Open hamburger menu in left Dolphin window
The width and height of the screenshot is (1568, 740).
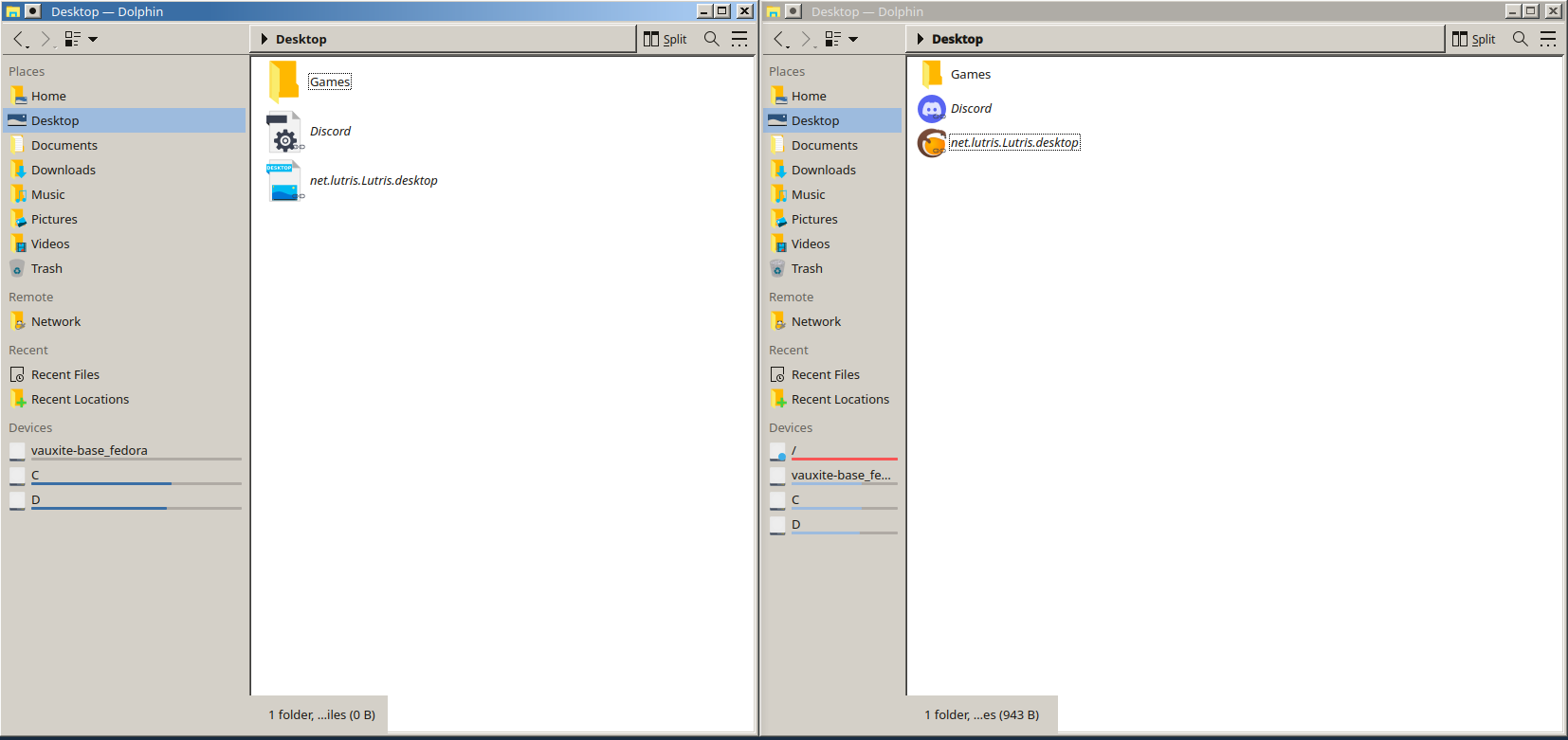pyautogui.click(x=739, y=39)
